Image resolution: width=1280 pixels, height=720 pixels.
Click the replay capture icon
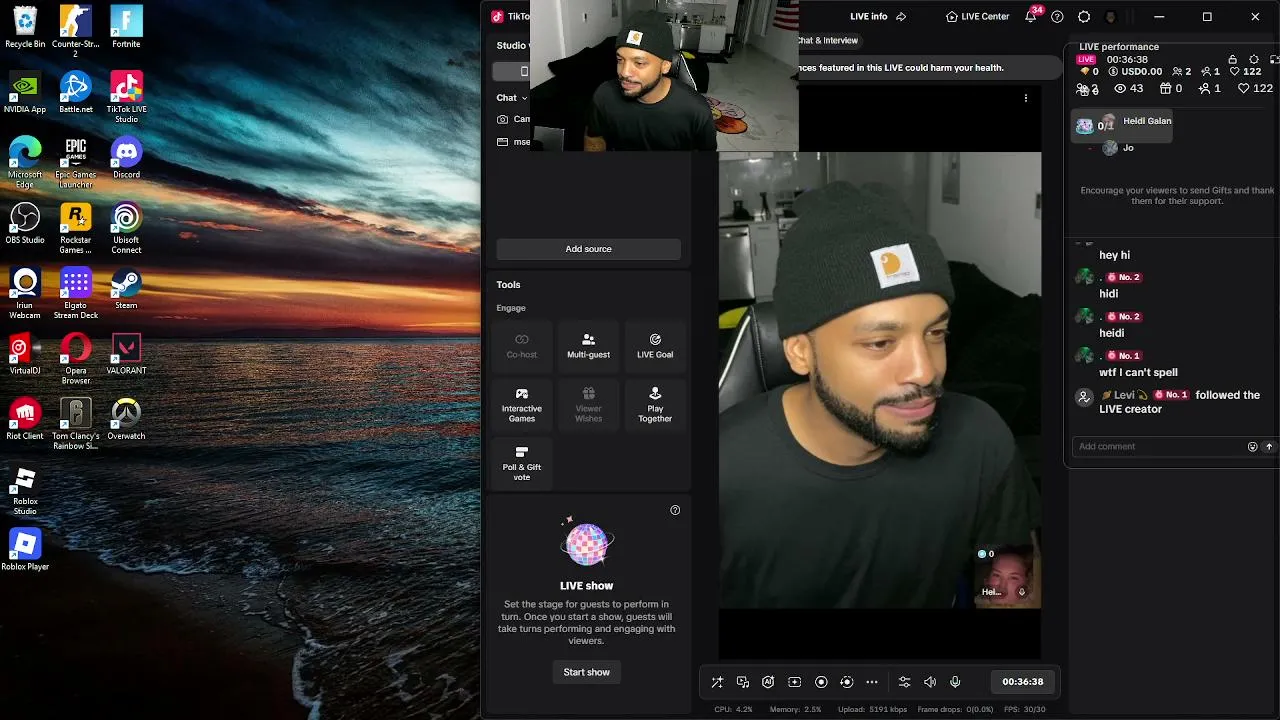(847, 682)
